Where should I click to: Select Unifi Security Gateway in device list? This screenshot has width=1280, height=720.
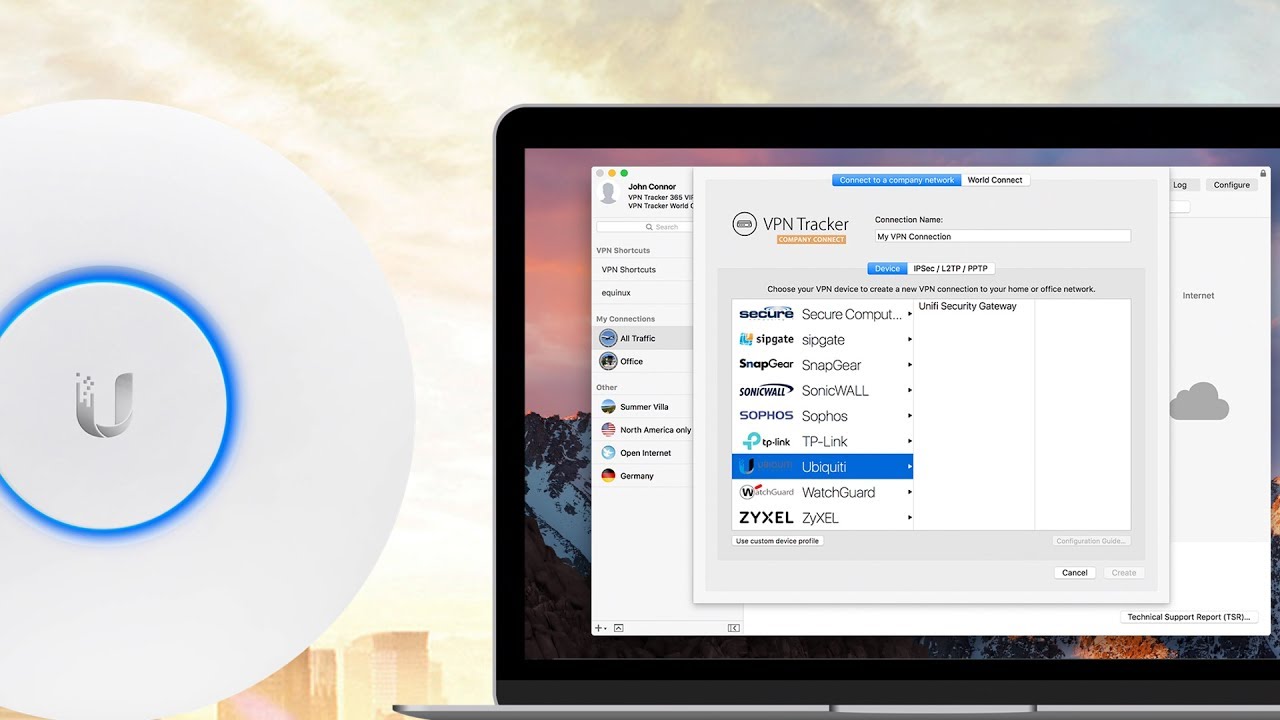click(x=968, y=306)
